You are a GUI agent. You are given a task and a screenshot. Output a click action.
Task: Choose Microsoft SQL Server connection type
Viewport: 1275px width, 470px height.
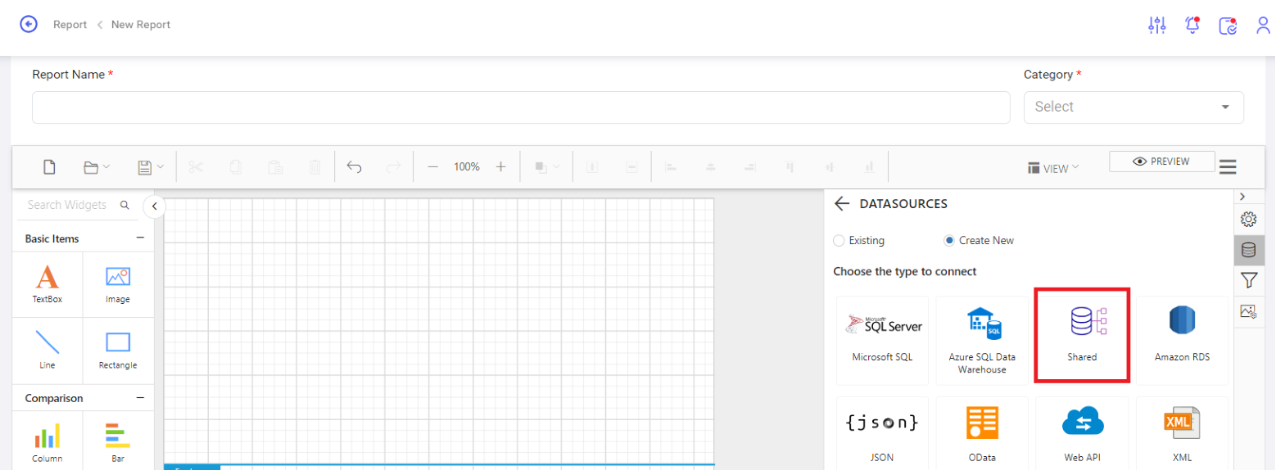pos(883,340)
